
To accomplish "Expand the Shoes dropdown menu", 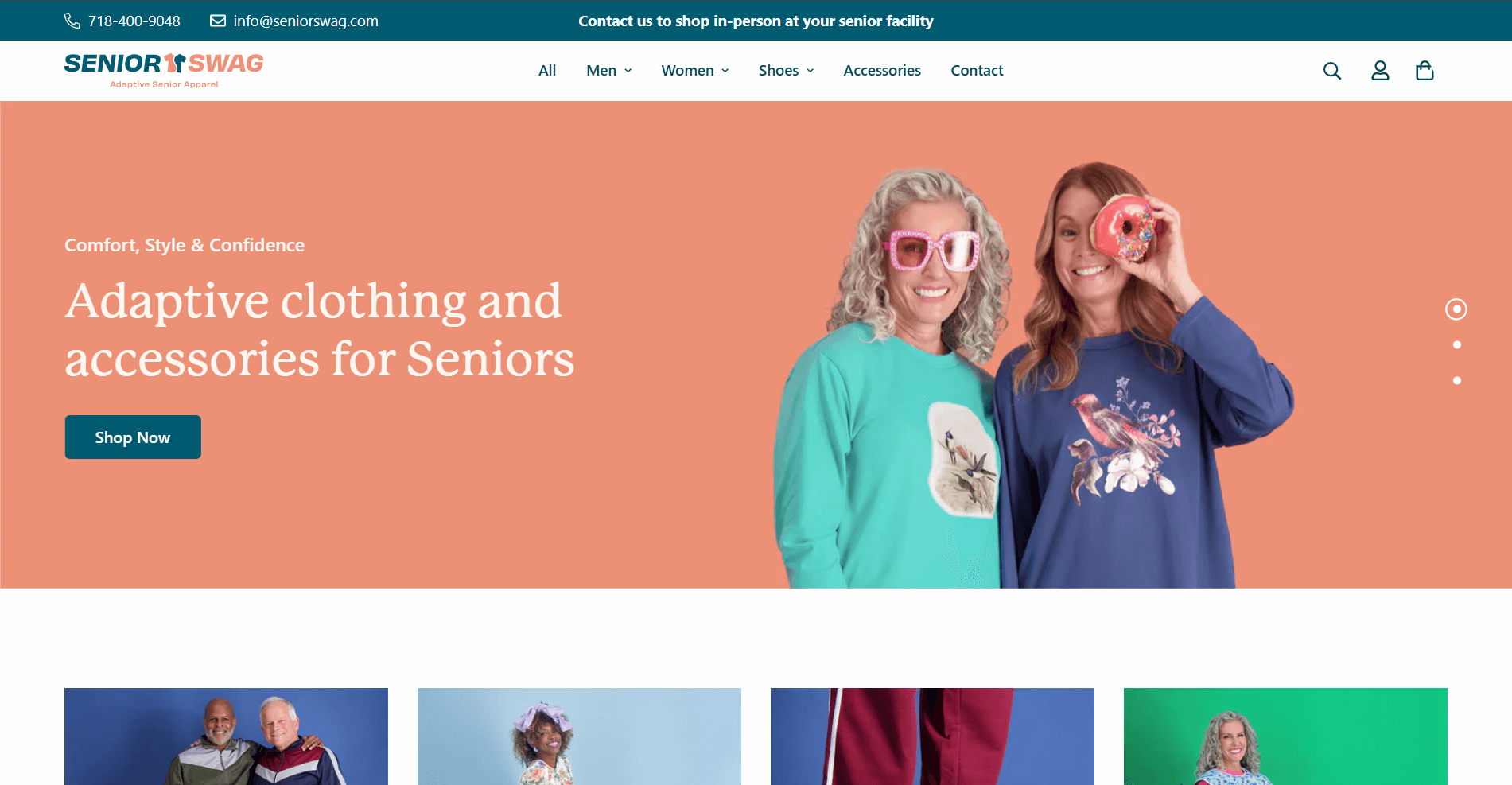I will [x=786, y=71].
